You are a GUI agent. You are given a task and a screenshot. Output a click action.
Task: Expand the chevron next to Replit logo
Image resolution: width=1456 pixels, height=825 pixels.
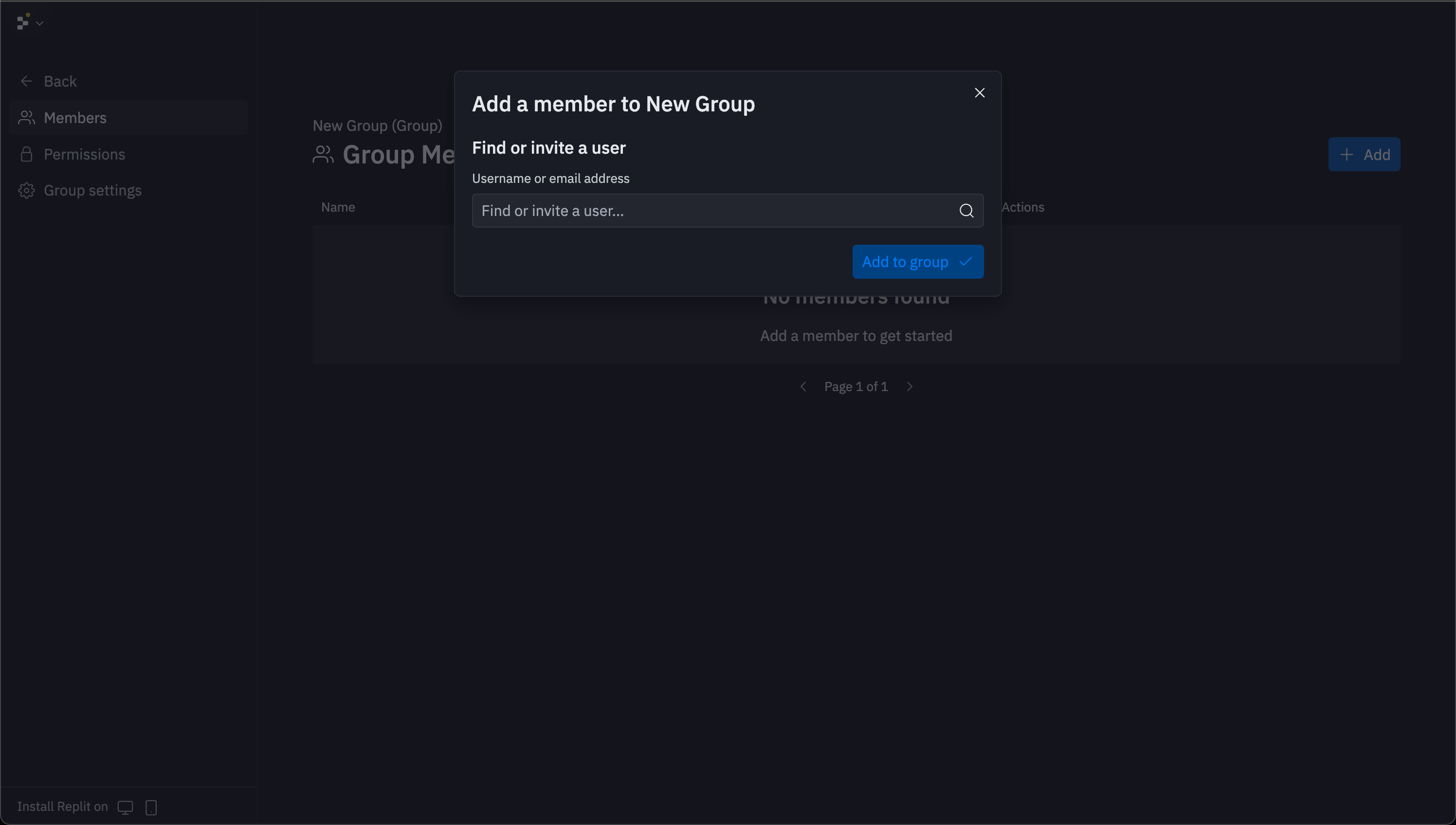point(40,23)
